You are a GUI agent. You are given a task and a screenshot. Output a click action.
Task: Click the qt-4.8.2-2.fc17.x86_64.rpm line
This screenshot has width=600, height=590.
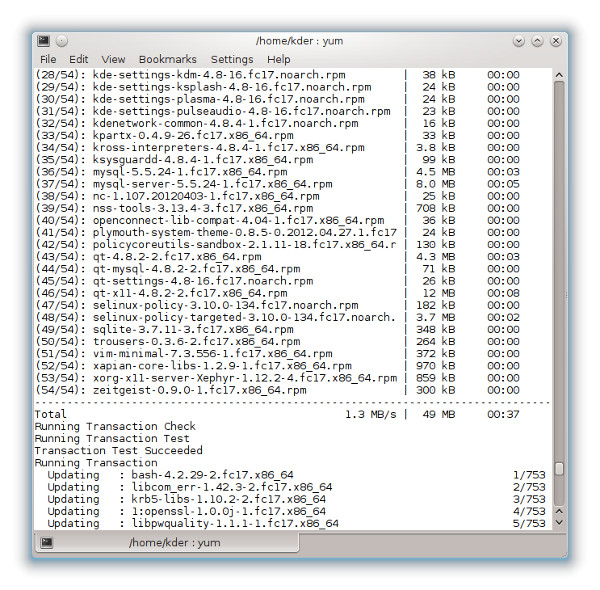click(278, 257)
